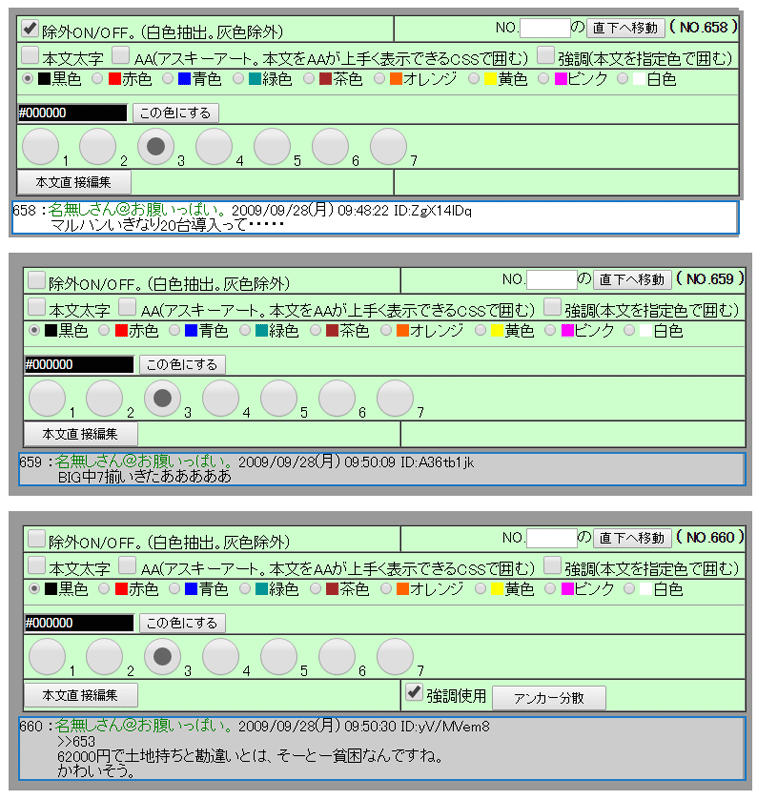Select 緑色 radio button in post 659 panel
The image size is (757, 800).
(246, 330)
